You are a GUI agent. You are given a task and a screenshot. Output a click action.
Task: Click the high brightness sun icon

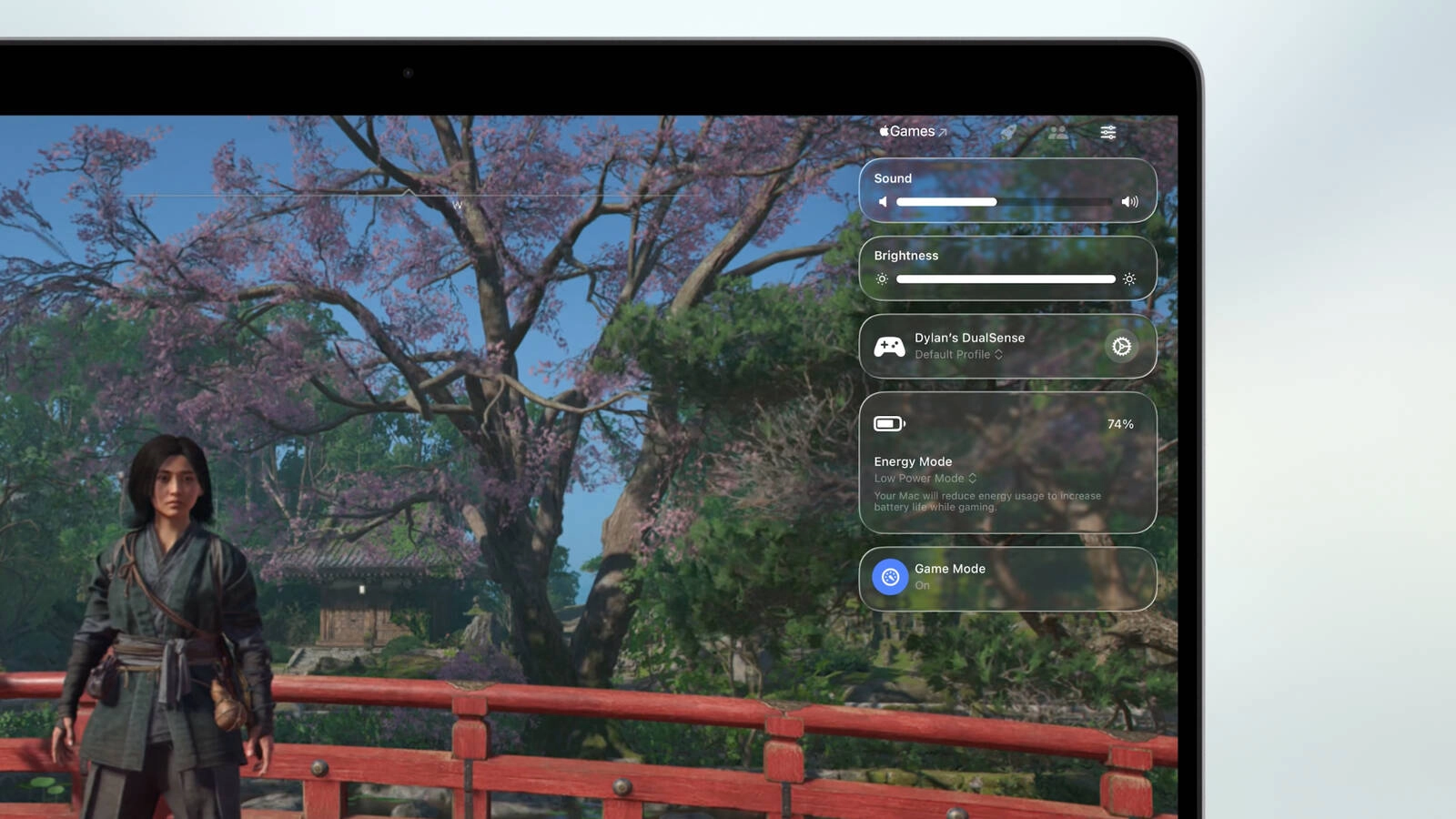(x=1129, y=278)
